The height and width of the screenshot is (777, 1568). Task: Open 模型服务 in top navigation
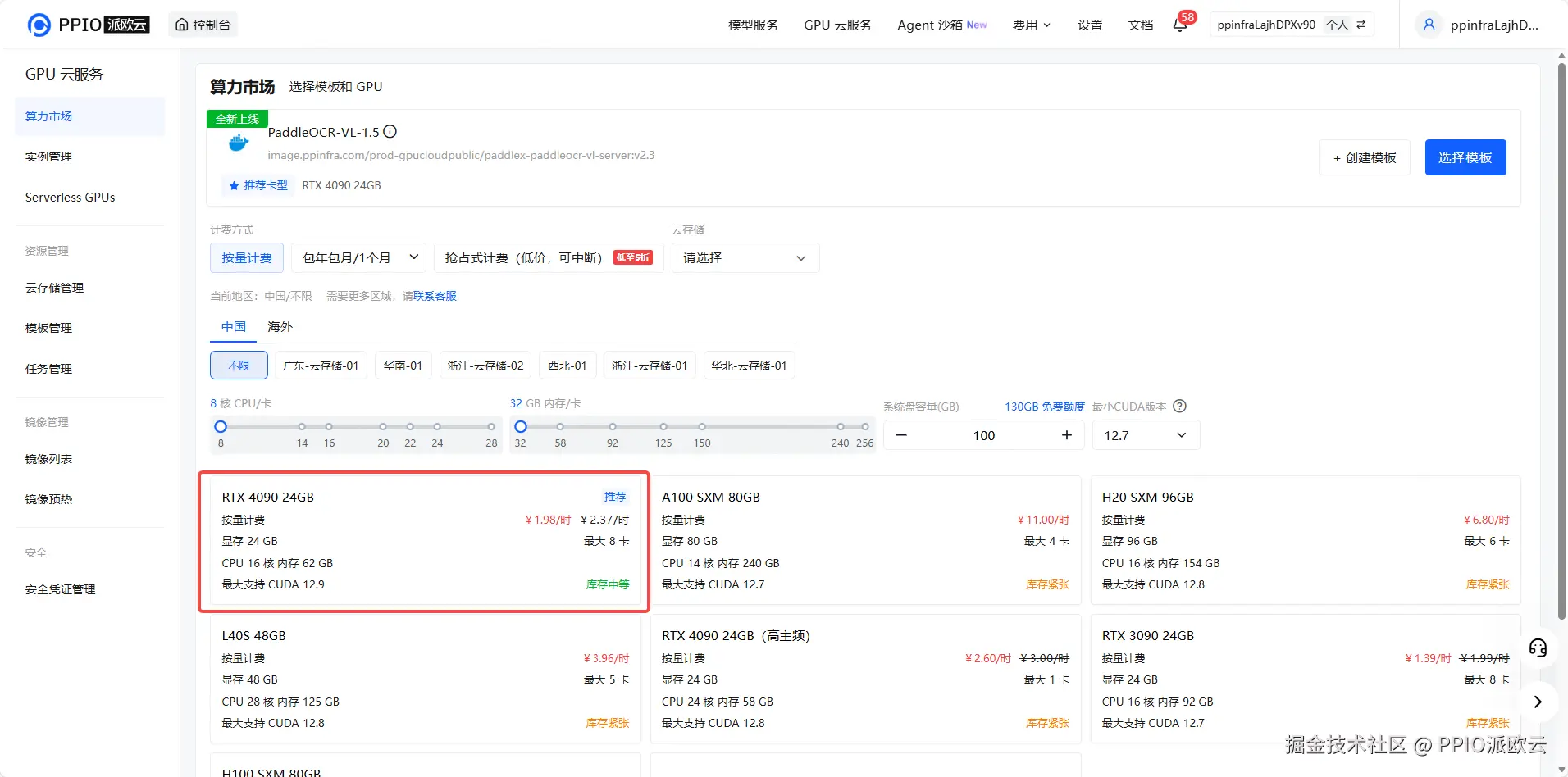tap(753, 25)
